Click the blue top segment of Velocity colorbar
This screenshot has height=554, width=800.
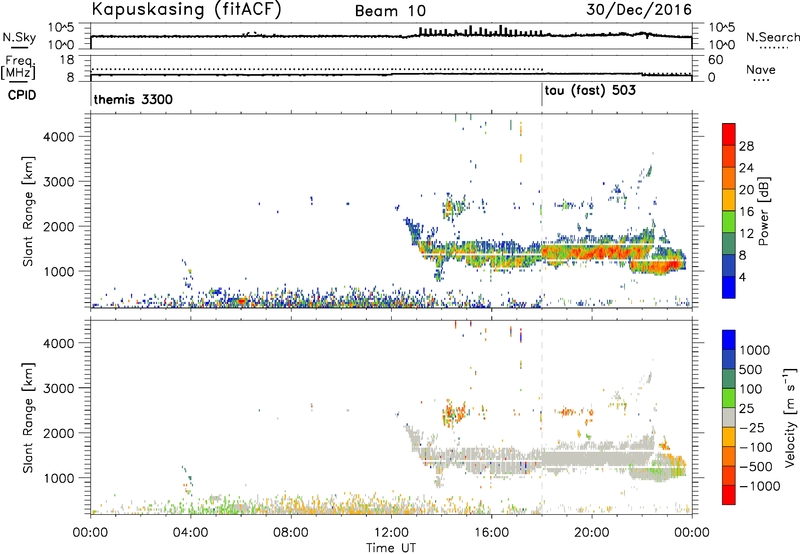[x=729, y=340]
